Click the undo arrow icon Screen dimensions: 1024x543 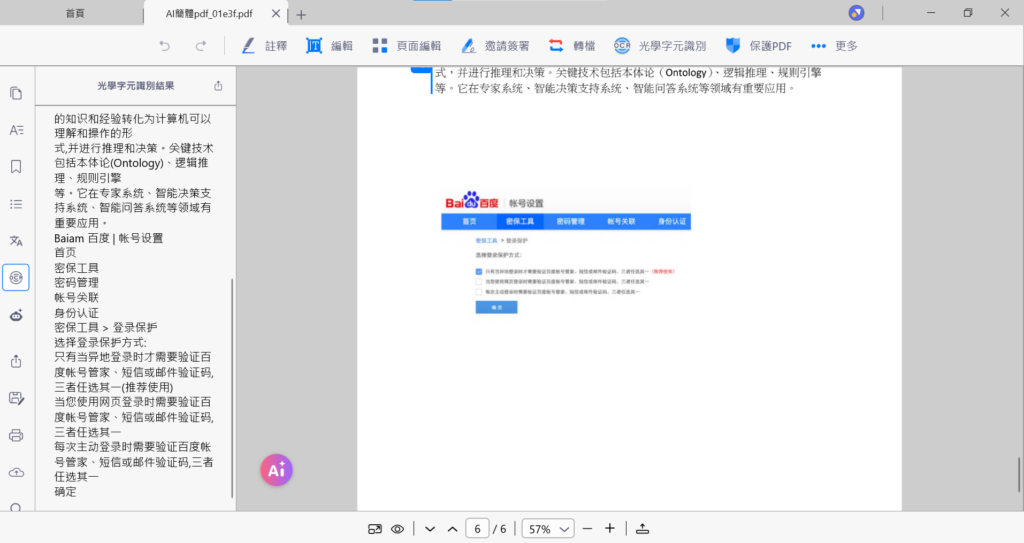tap(165, 46)
